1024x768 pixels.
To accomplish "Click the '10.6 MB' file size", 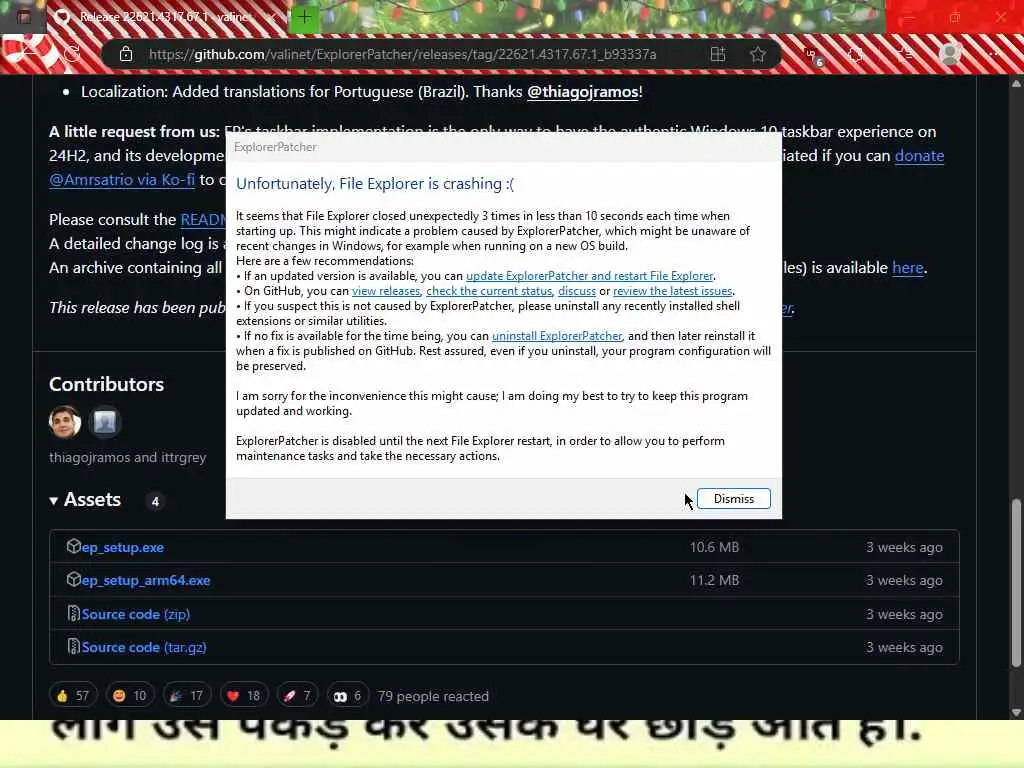I will [714, 547].
